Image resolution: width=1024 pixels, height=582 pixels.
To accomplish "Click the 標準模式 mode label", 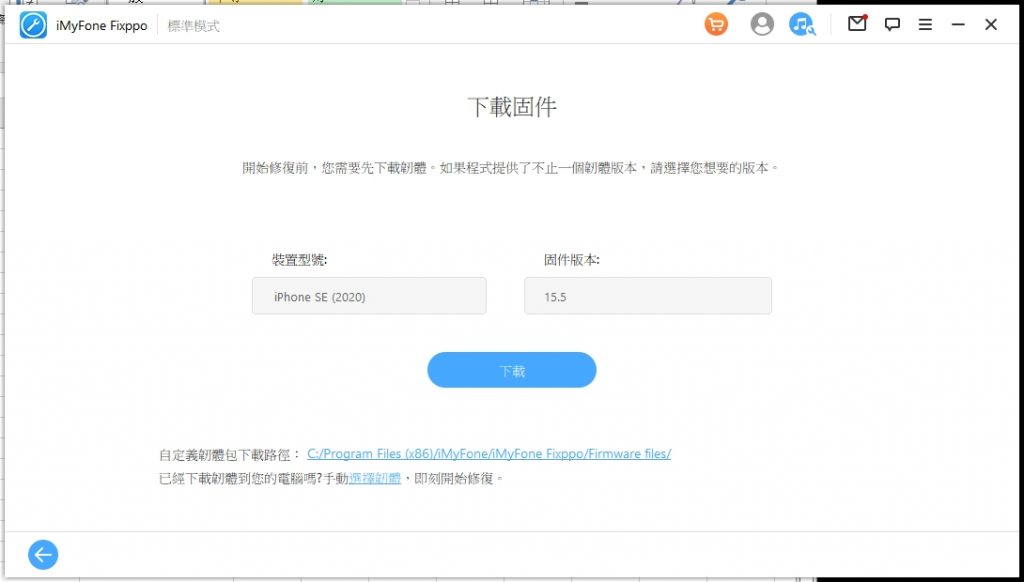I will pos(194,26).
